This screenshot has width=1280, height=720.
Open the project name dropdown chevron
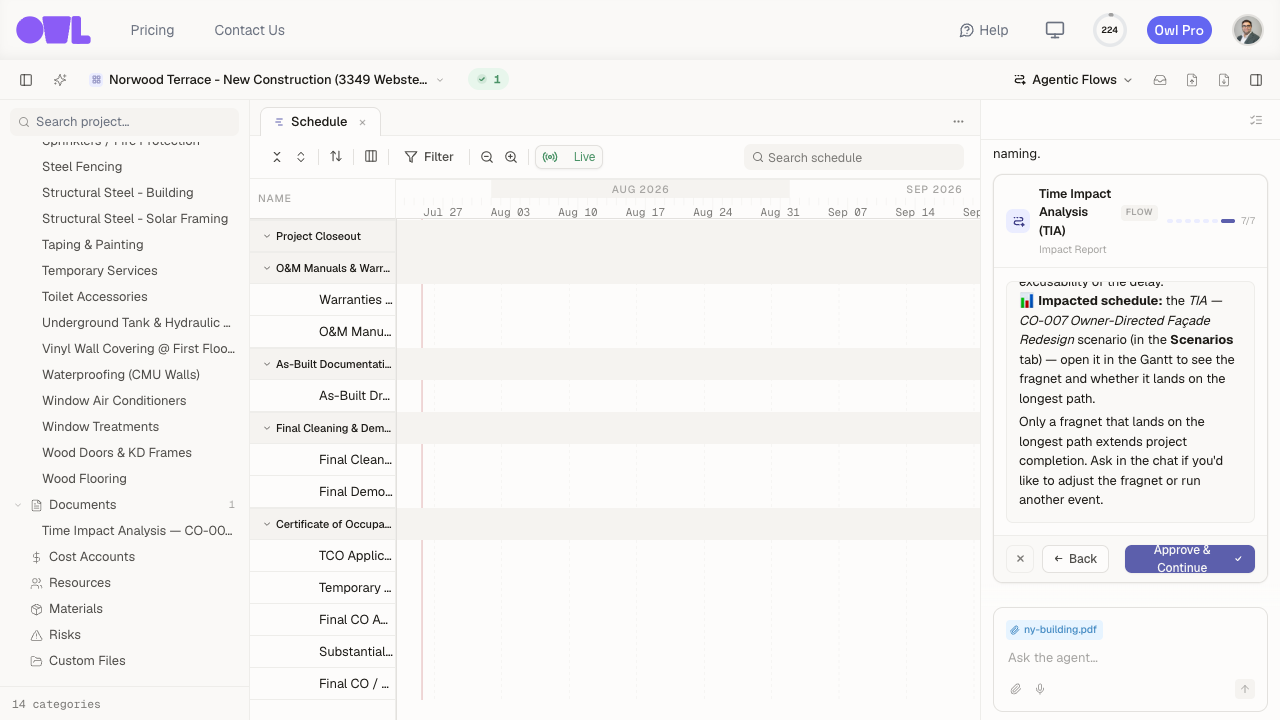pos(440,80)
